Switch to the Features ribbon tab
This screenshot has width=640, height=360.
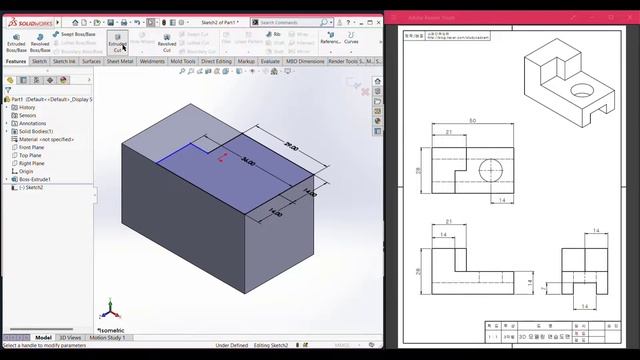click(16, 61)
